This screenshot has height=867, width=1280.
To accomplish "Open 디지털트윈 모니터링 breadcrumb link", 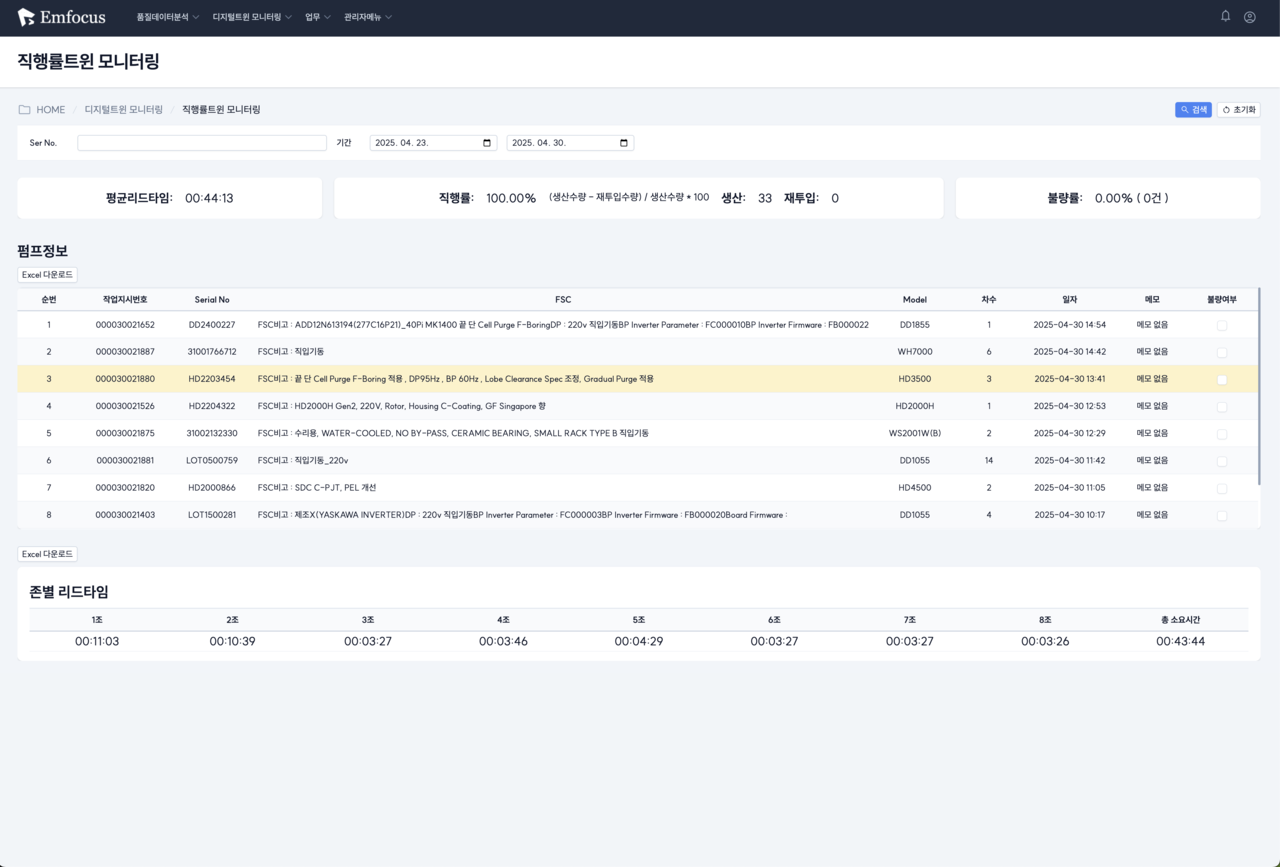I will tap(124, 110).
